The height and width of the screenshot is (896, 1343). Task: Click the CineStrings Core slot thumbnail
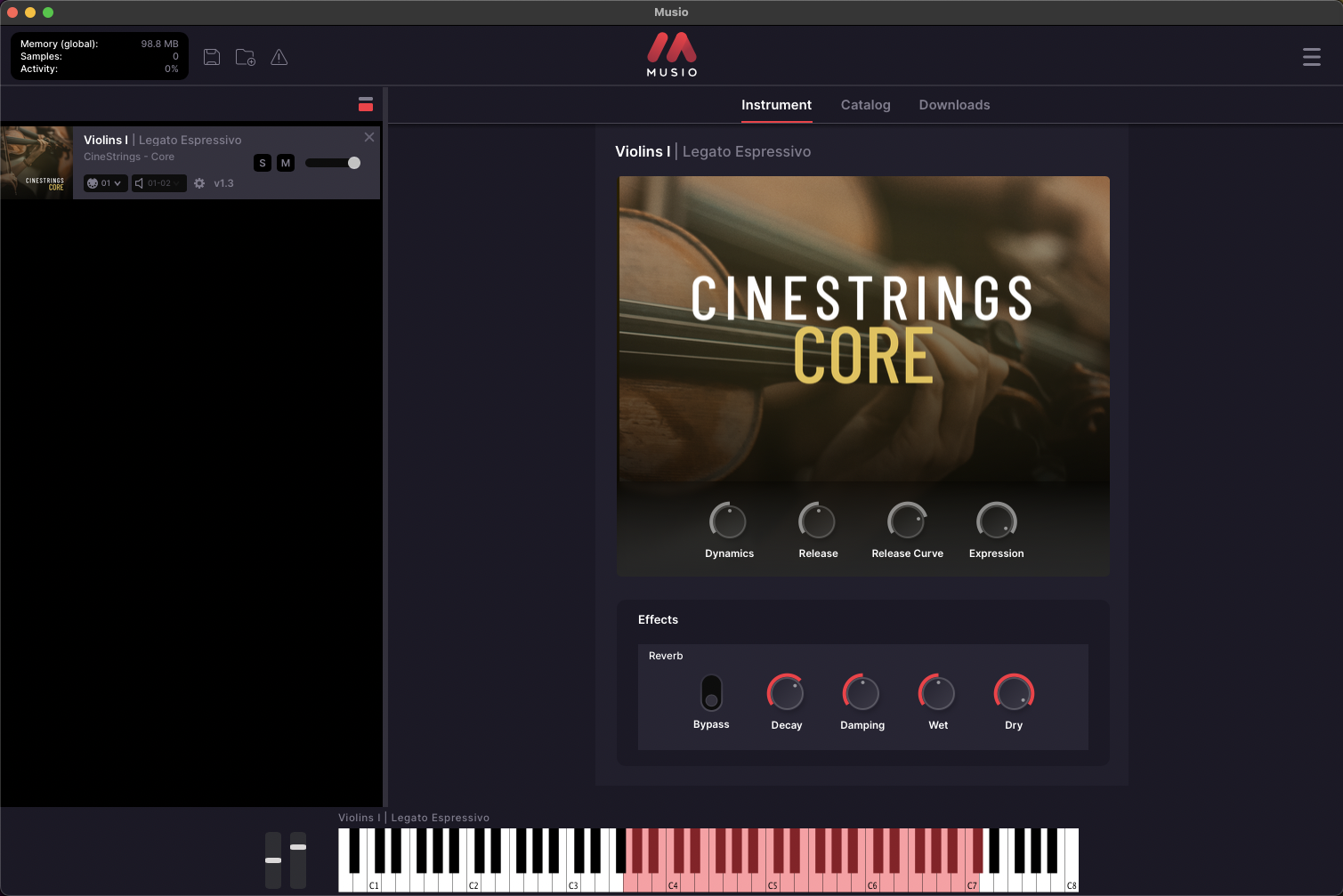click(x=36, y=163)
